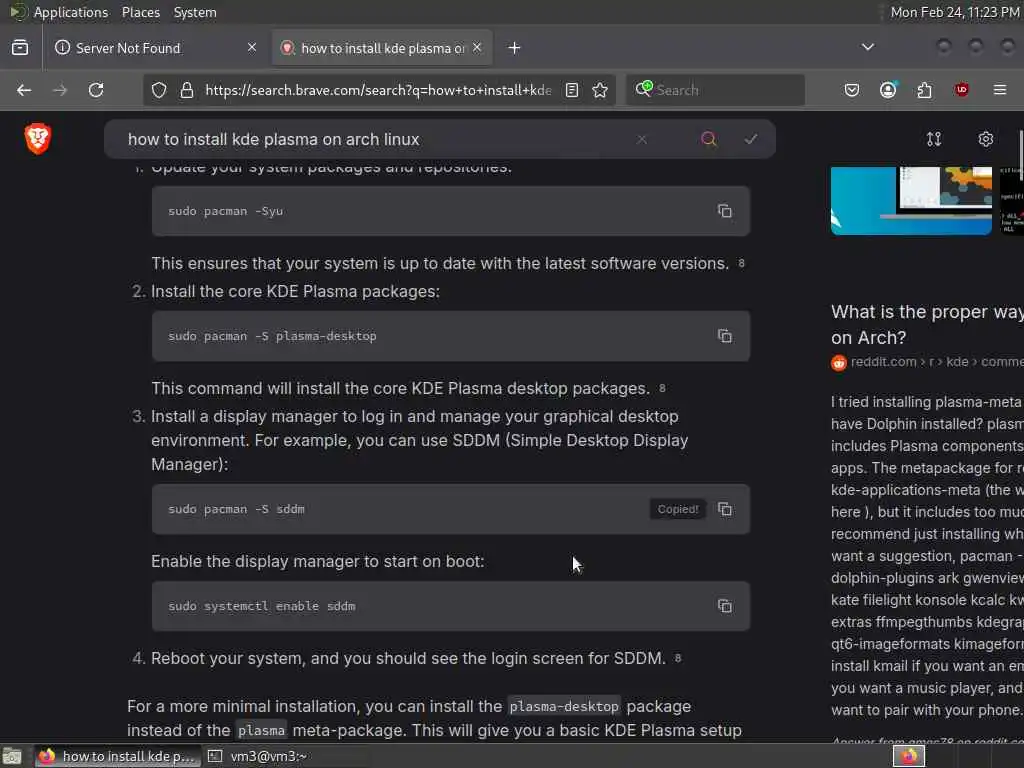Open 'What is the proper way' result

pyautogui.click(x=927, y=325)
